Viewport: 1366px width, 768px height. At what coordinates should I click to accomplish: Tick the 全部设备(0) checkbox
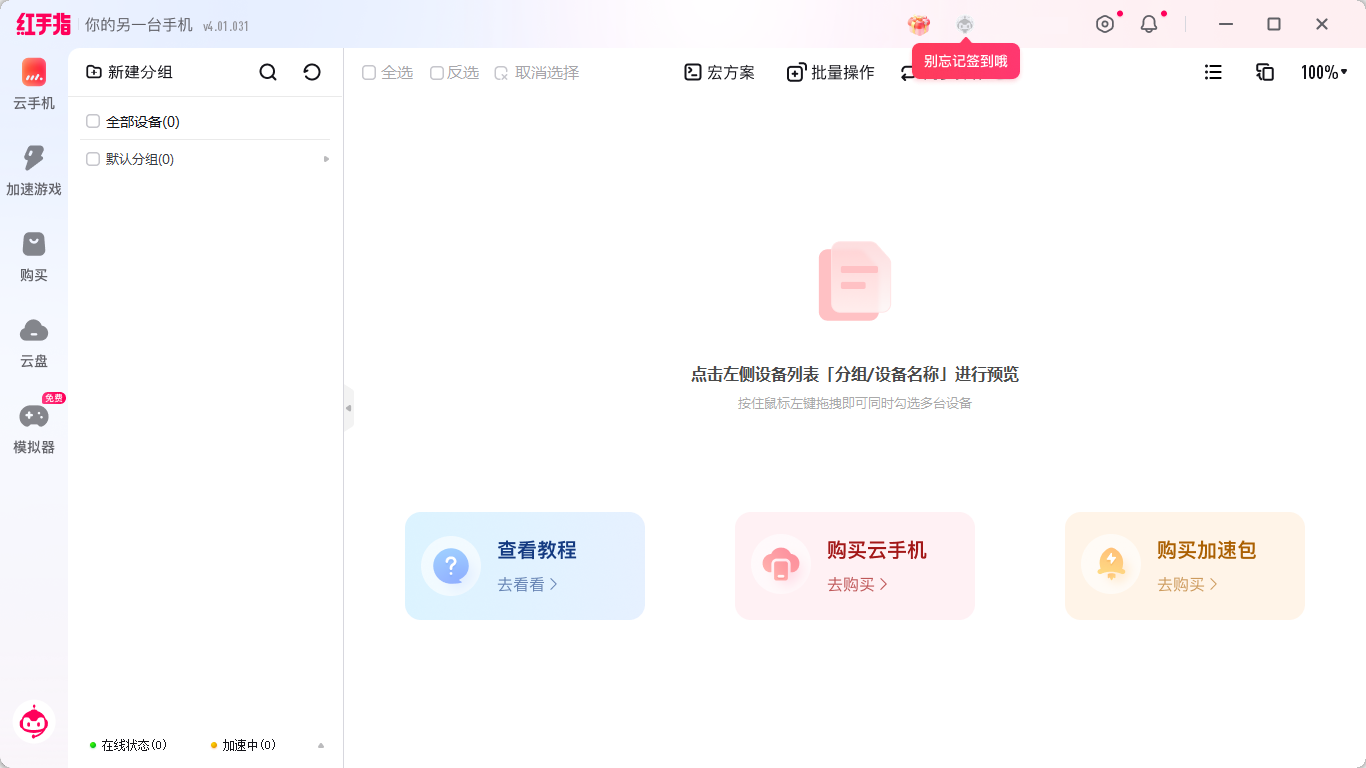tap(92, 121)
